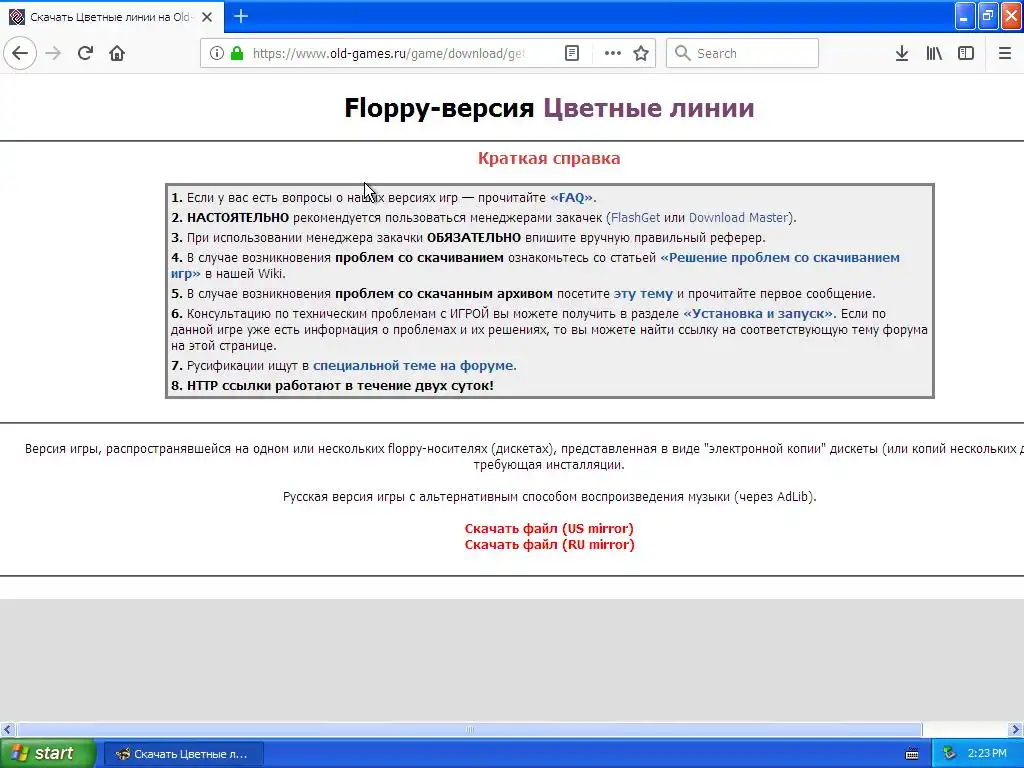This screenshot has height=768, width=1024.
Task: Show site information via the (i) icon
Action: tap(217, 53)
